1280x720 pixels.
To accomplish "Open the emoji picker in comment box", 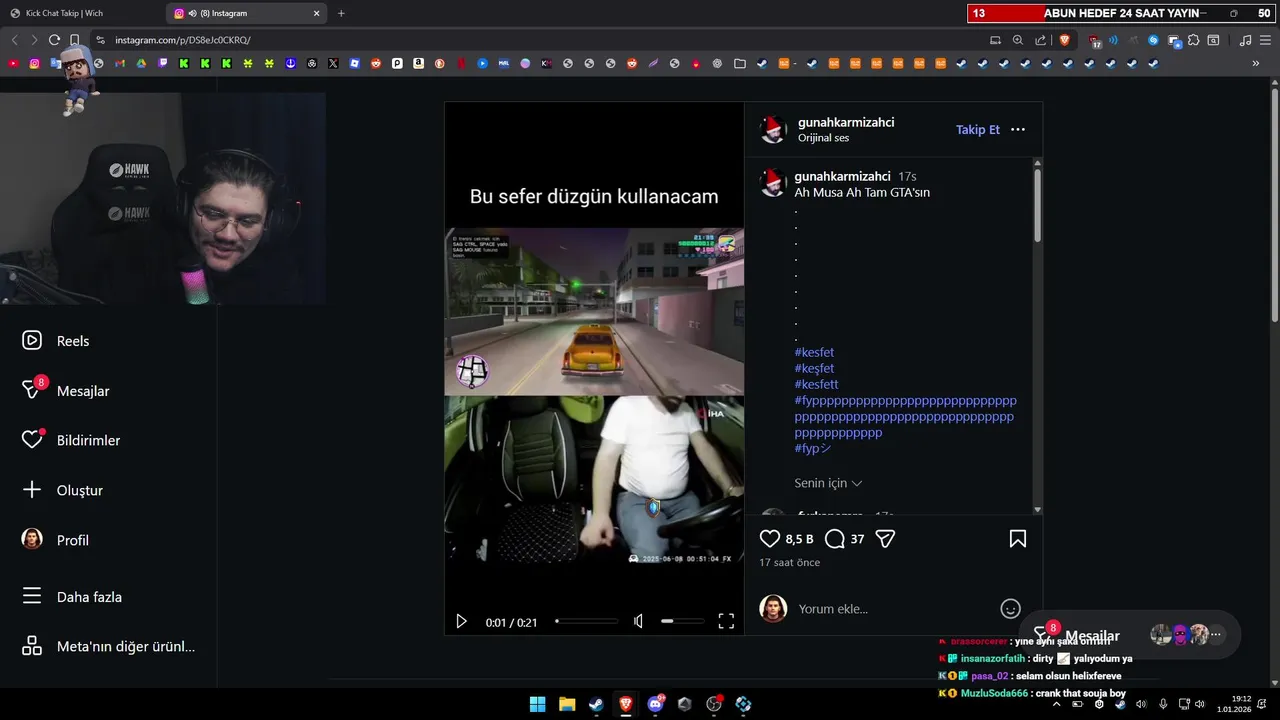I will click(x=1010, y=609).
